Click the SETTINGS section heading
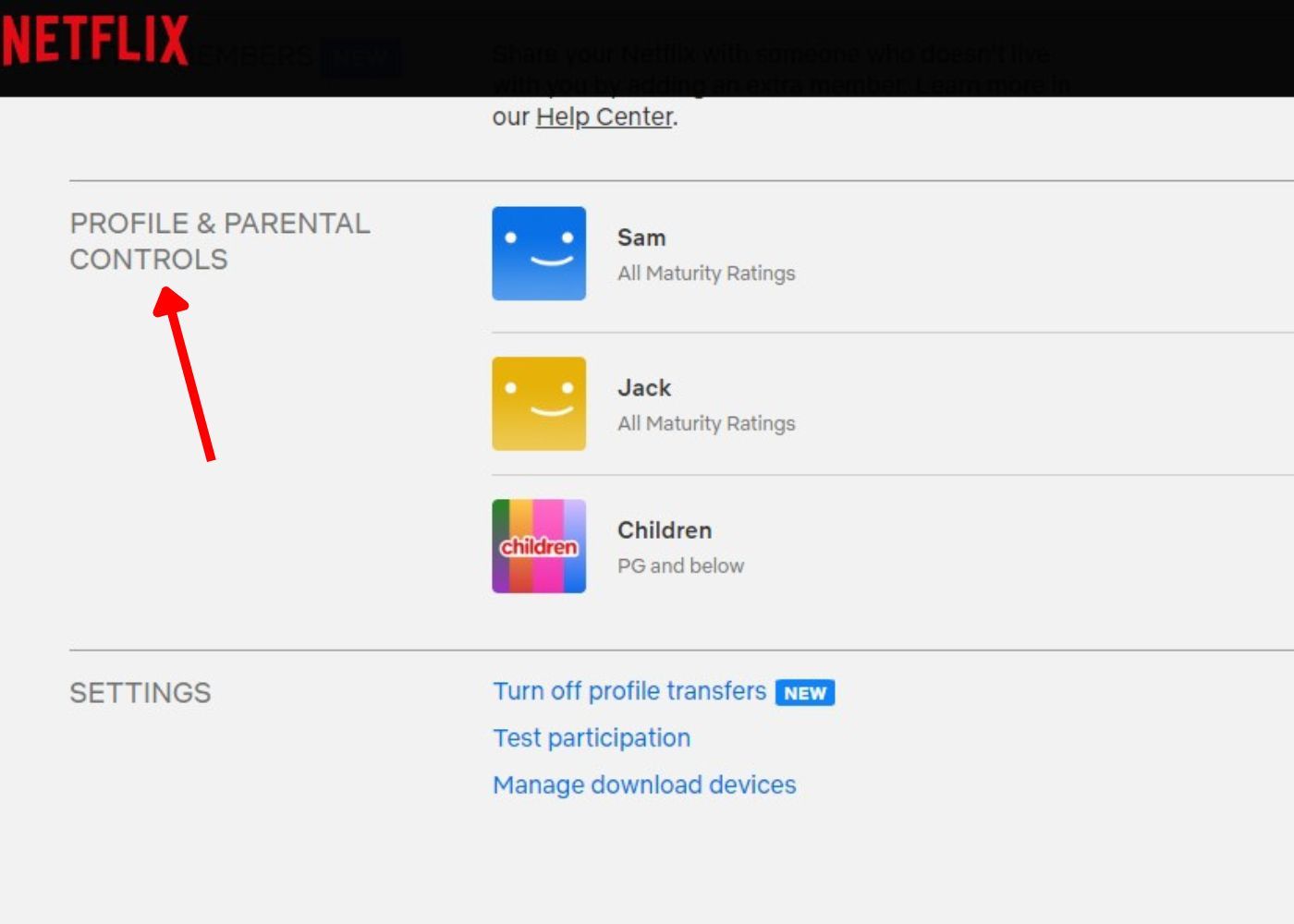This screenshot has height=924, width=1294. click(x=140, y=693)
